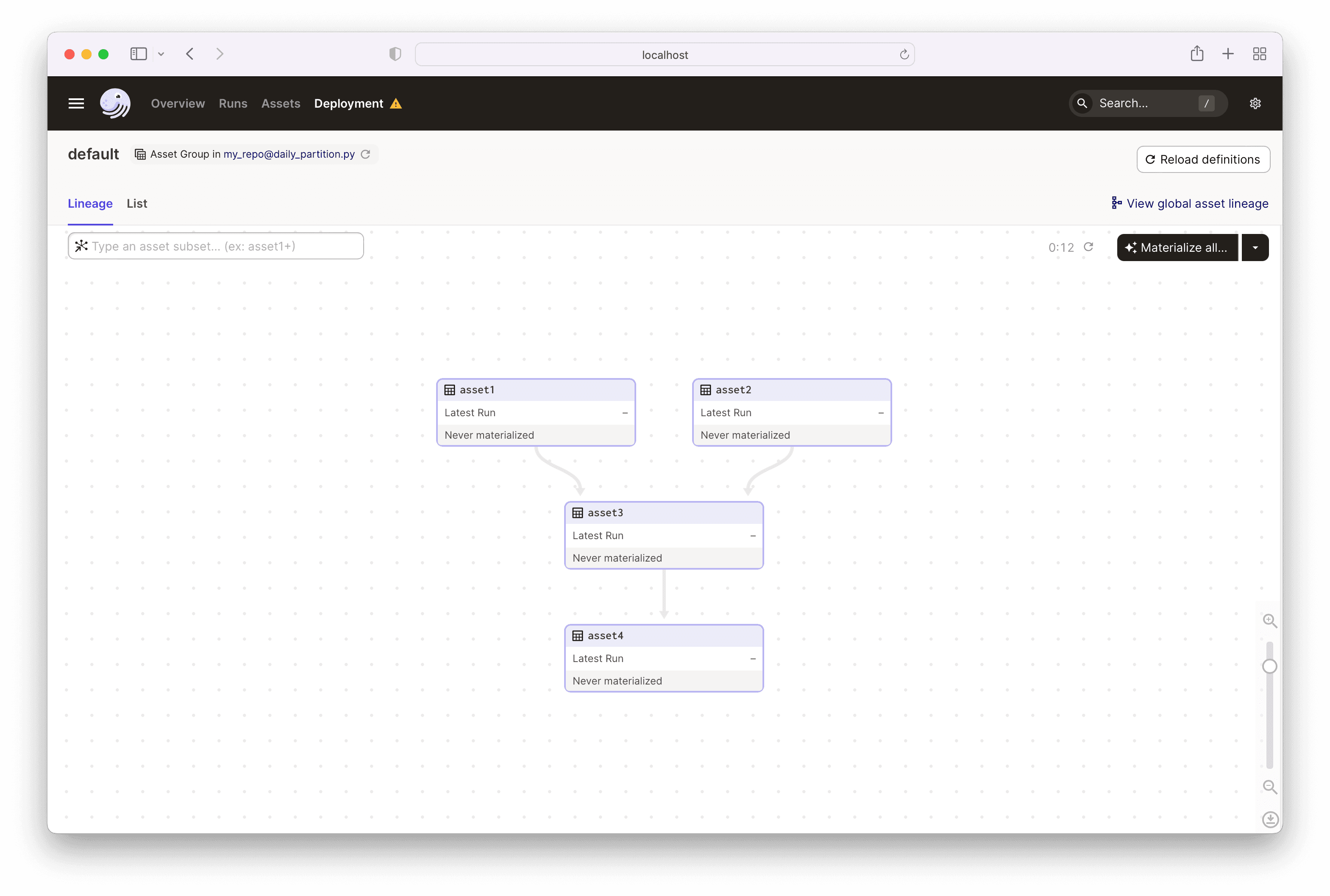1330x896 pixels.
Task: Switch to the List tab
Action: point(136,203)
